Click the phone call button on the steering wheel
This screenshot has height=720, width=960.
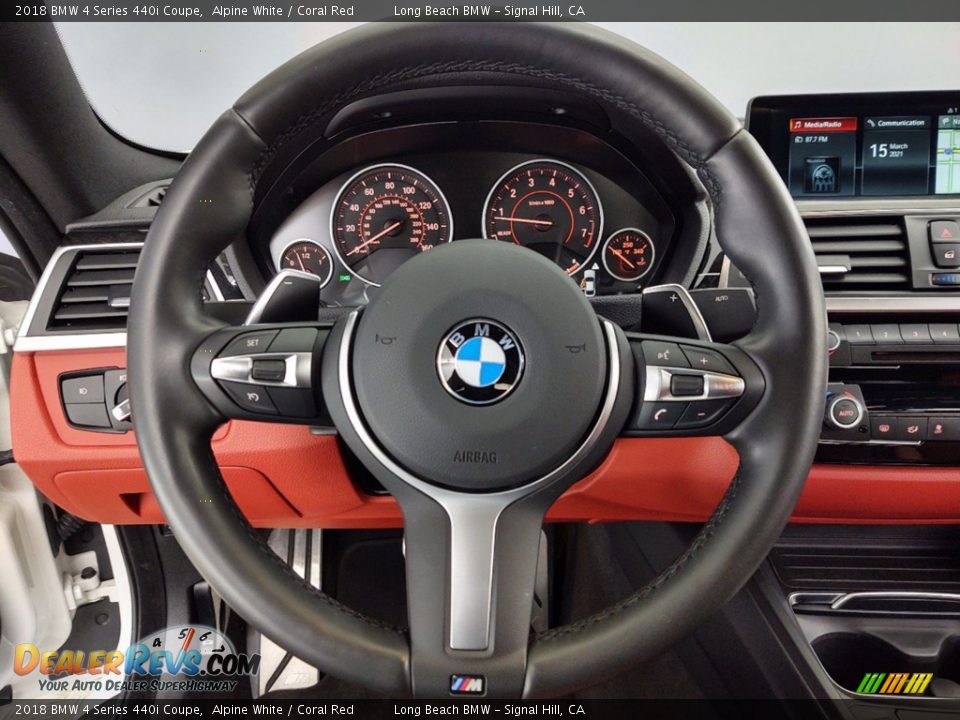point(659,414)
